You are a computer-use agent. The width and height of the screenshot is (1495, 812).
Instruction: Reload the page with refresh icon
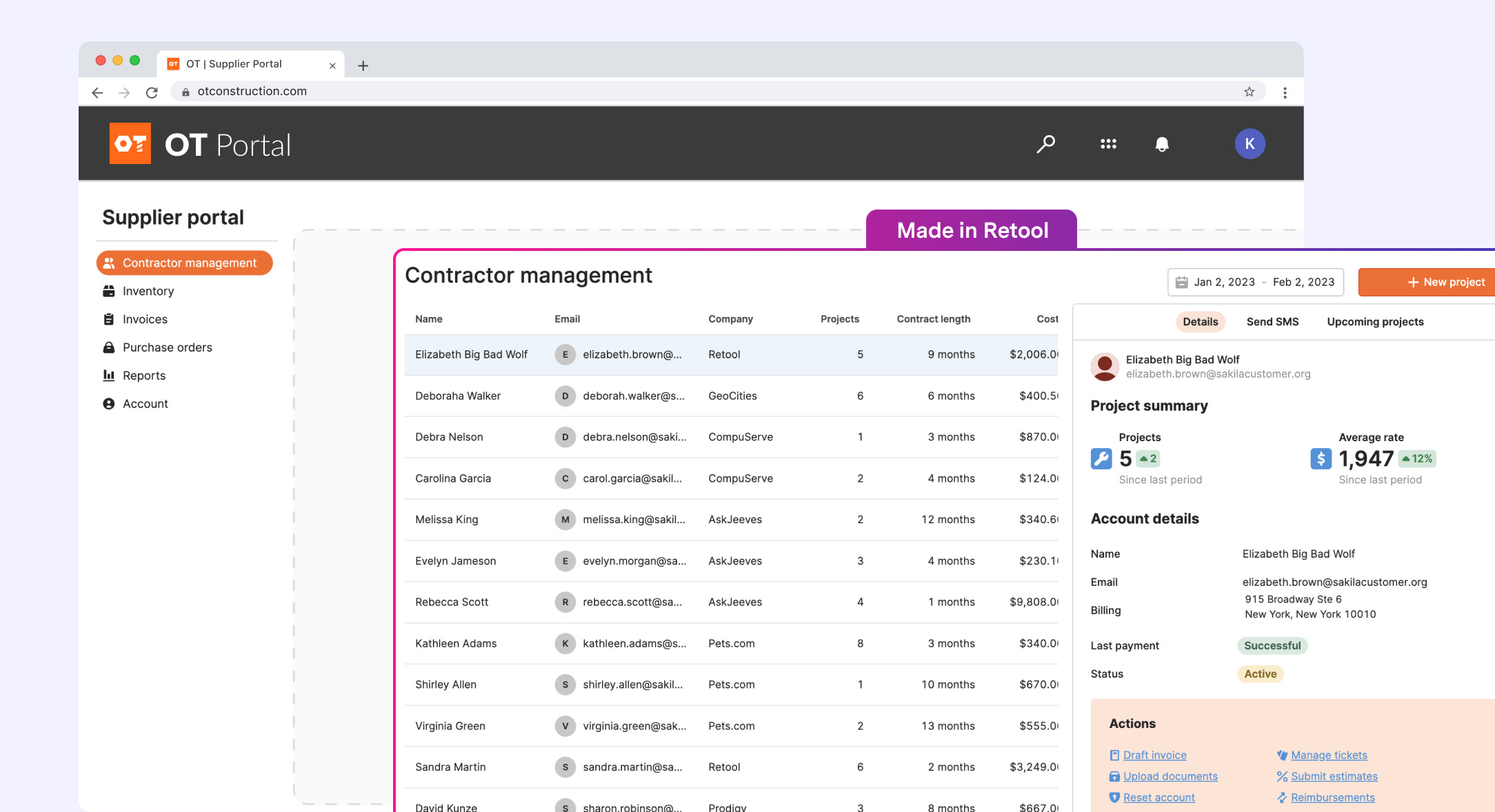[152, 92]
